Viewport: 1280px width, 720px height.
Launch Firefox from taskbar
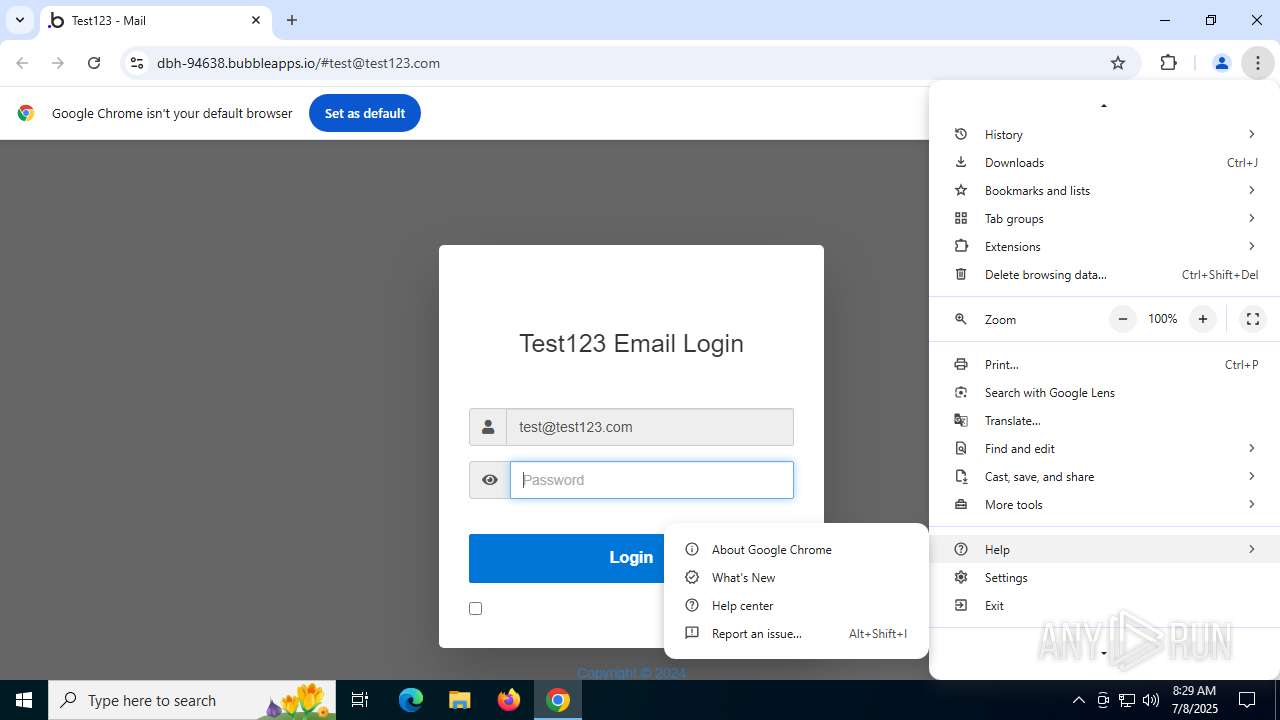508,700
